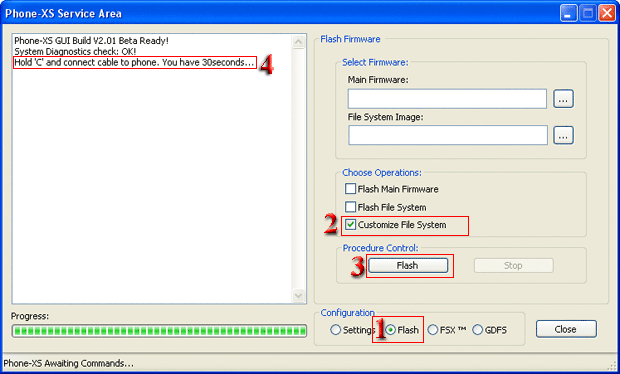Close the Service Area via Close button
The width and height of the screenshot is (620, 374).
(x=566, y=329)
